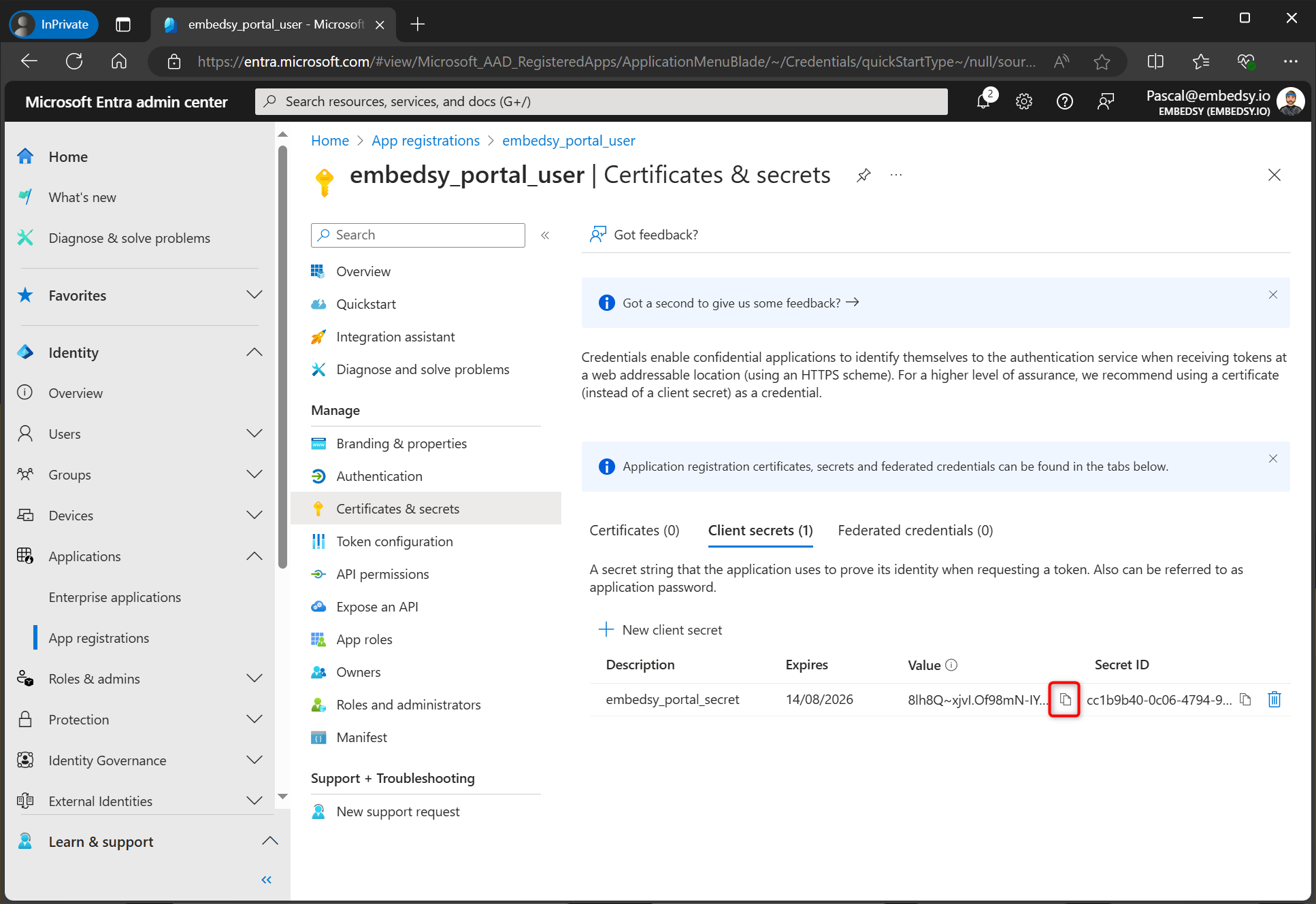Select the New client secret button
This screenshot has width=1316, height=904.
(x=660, y=629)
